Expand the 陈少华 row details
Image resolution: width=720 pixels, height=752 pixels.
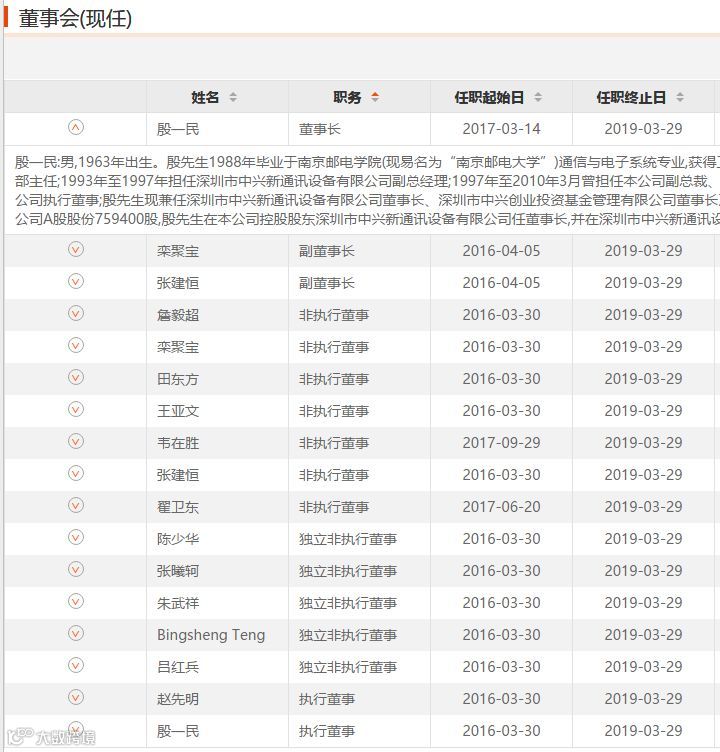pos(75,538)
